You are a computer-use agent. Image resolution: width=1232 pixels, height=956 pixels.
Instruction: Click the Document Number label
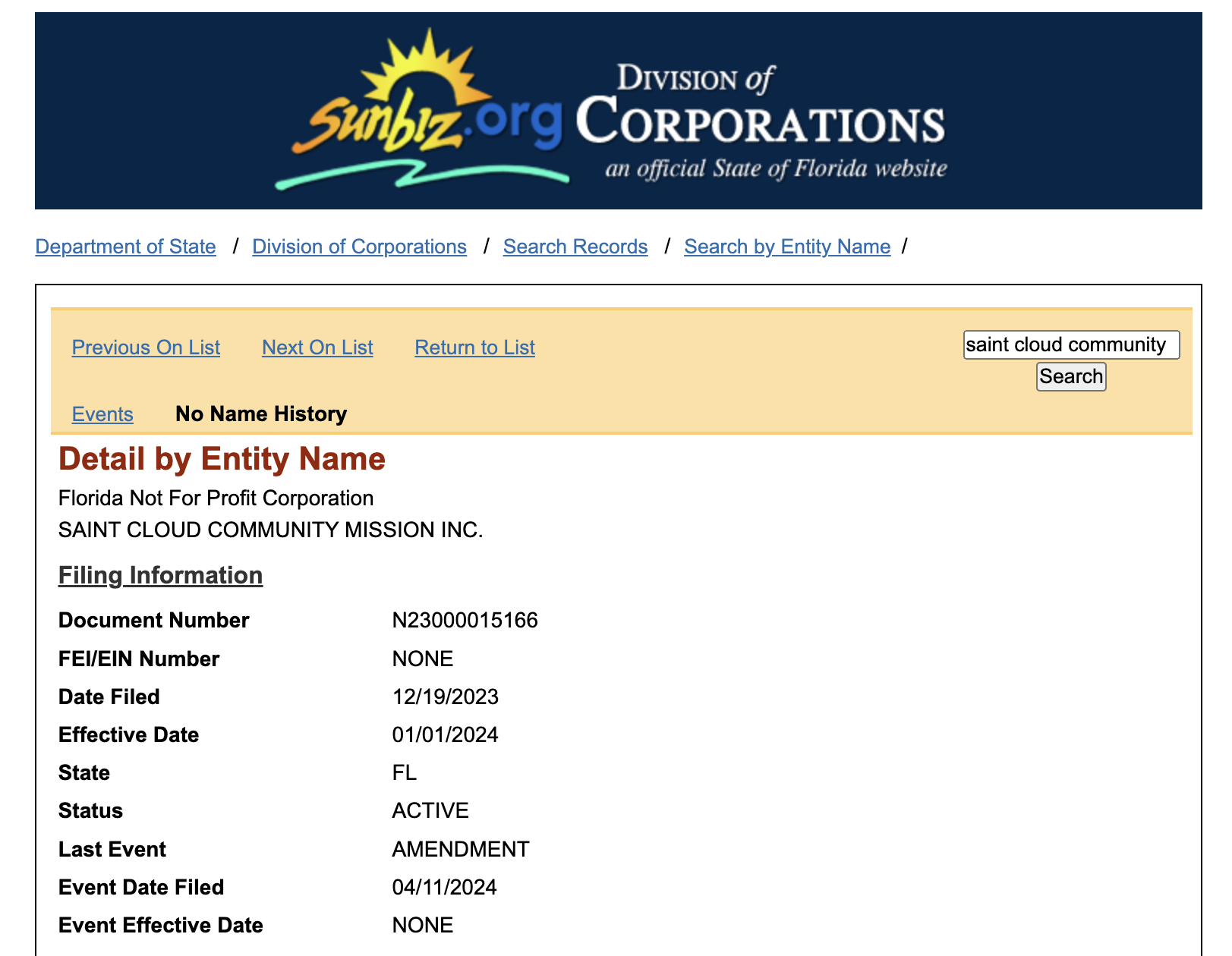pos(153,621)
